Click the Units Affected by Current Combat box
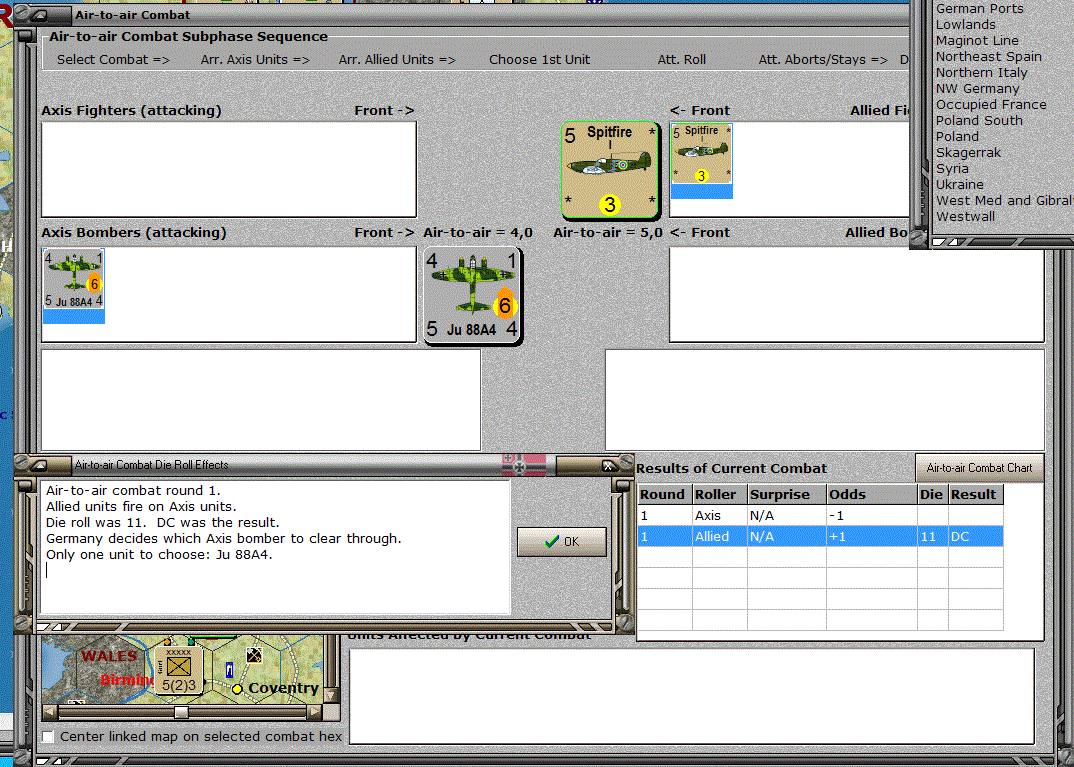Image resolution: width=1074 pixels, height=767 pixels. click(692, 696)
